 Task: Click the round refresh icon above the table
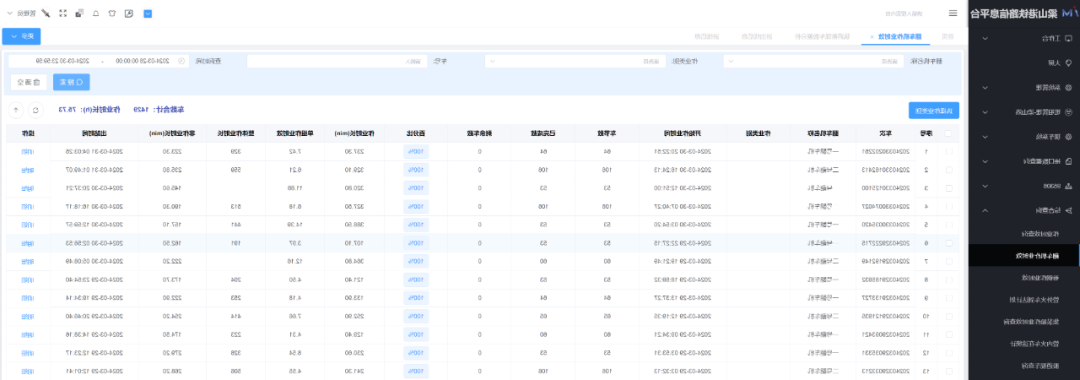click(36, 109)
